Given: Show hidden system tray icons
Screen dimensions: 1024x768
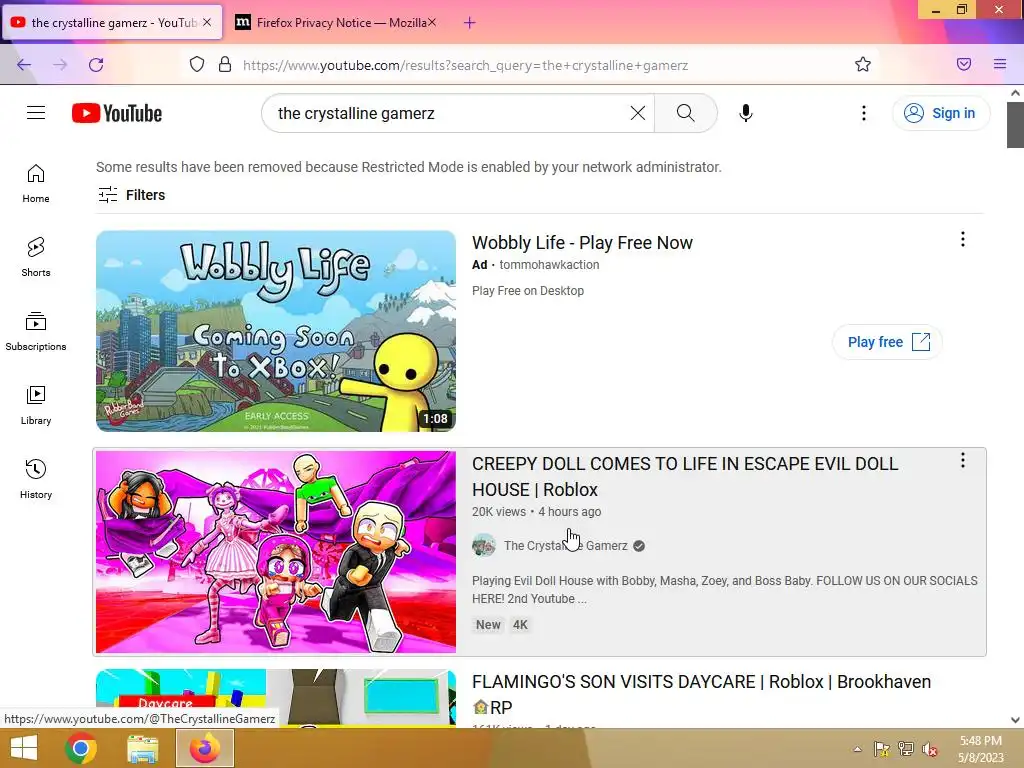Looking at the screenshot, I should pos(857,749).
